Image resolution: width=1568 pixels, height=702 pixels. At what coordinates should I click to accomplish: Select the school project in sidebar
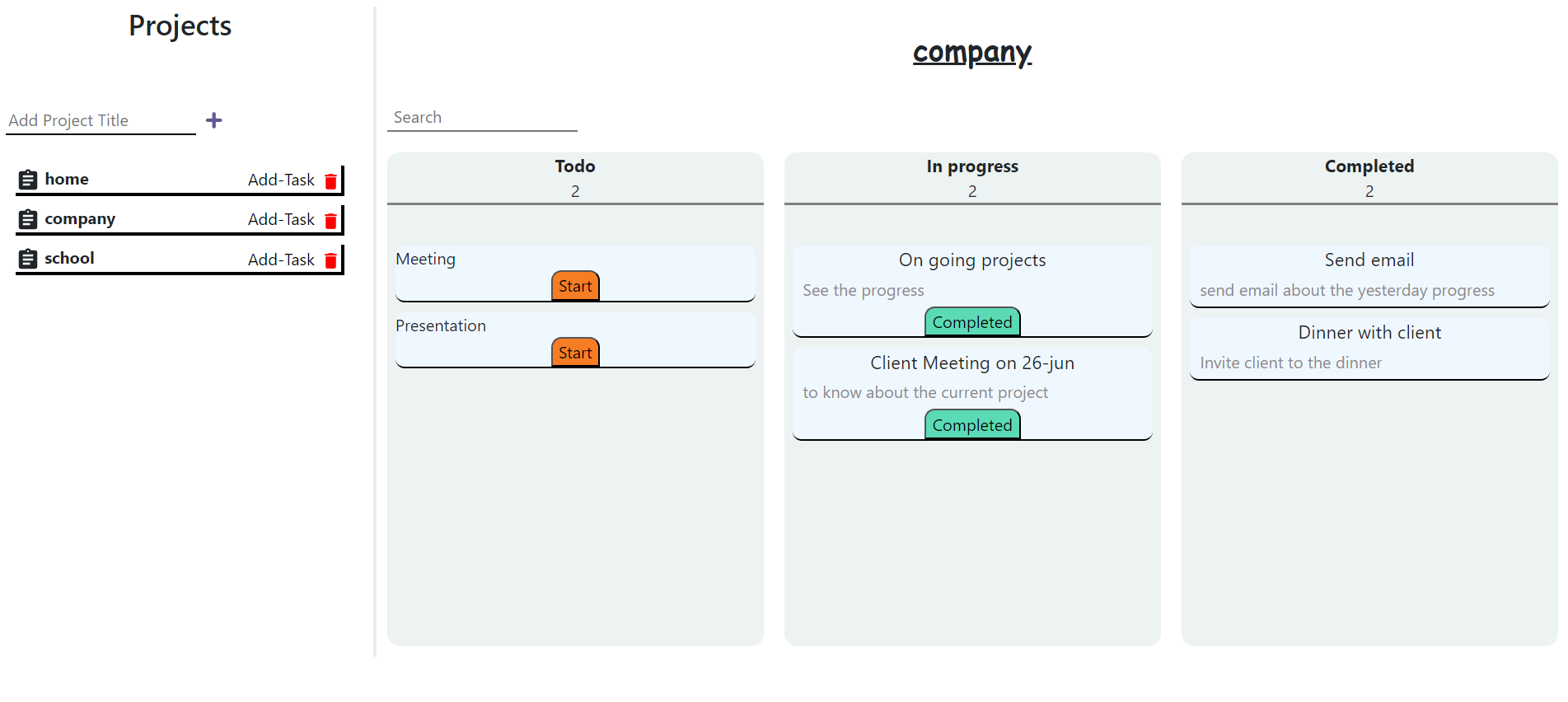pyautogui.click(x=69, y=258)
